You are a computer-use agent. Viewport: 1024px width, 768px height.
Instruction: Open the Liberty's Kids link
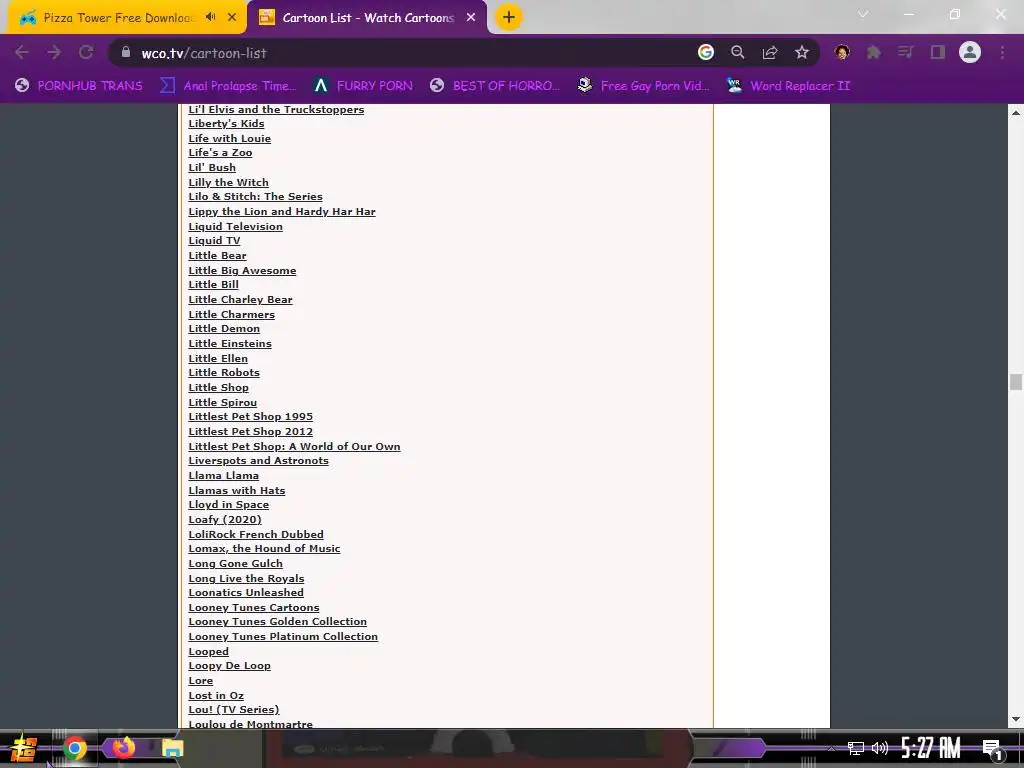coord(227,123)
